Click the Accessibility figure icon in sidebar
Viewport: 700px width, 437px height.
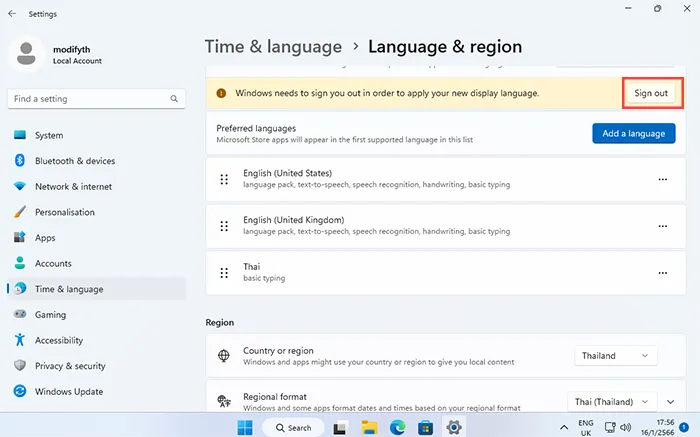tap(20, 340)
